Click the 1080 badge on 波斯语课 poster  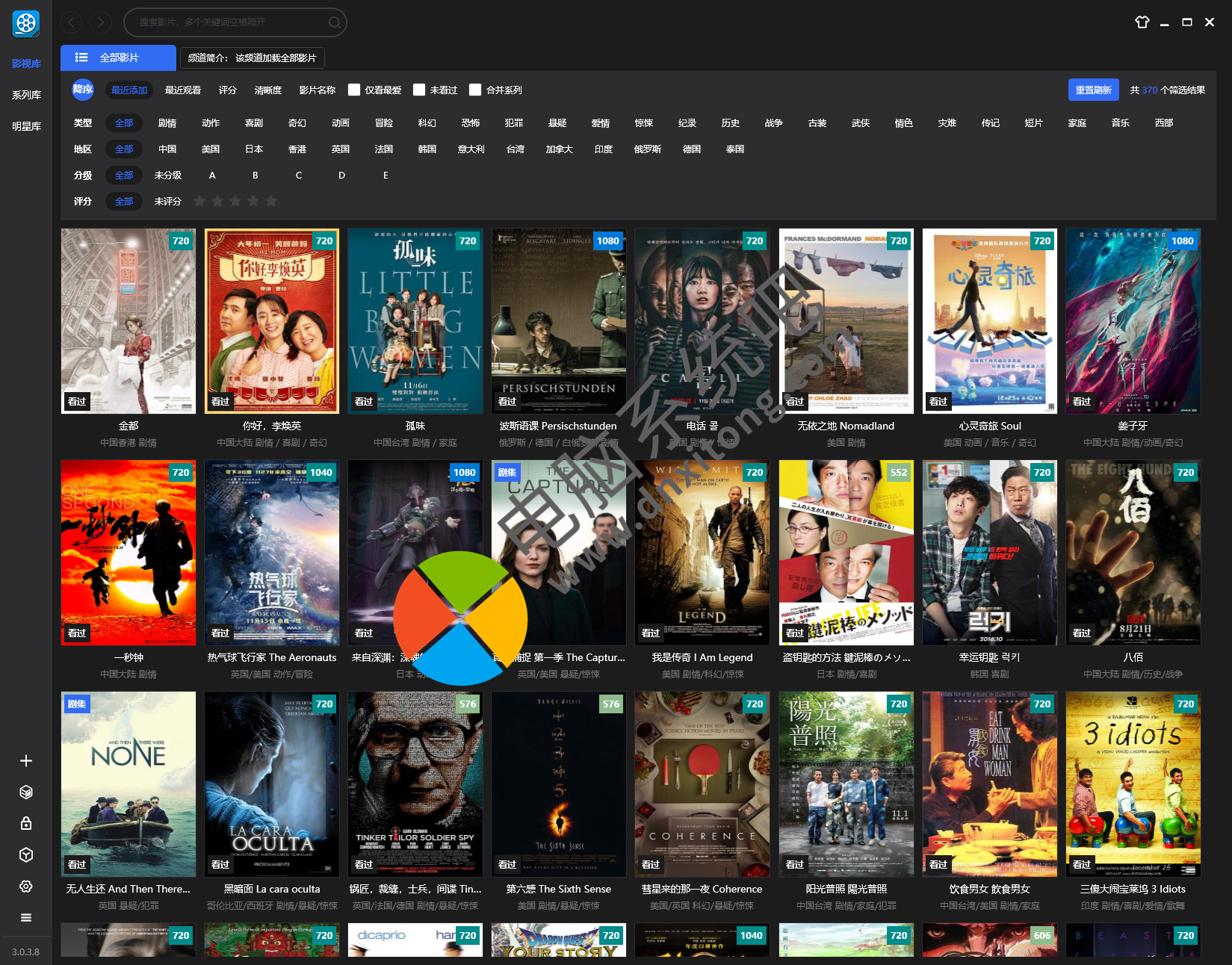[608, 241]
